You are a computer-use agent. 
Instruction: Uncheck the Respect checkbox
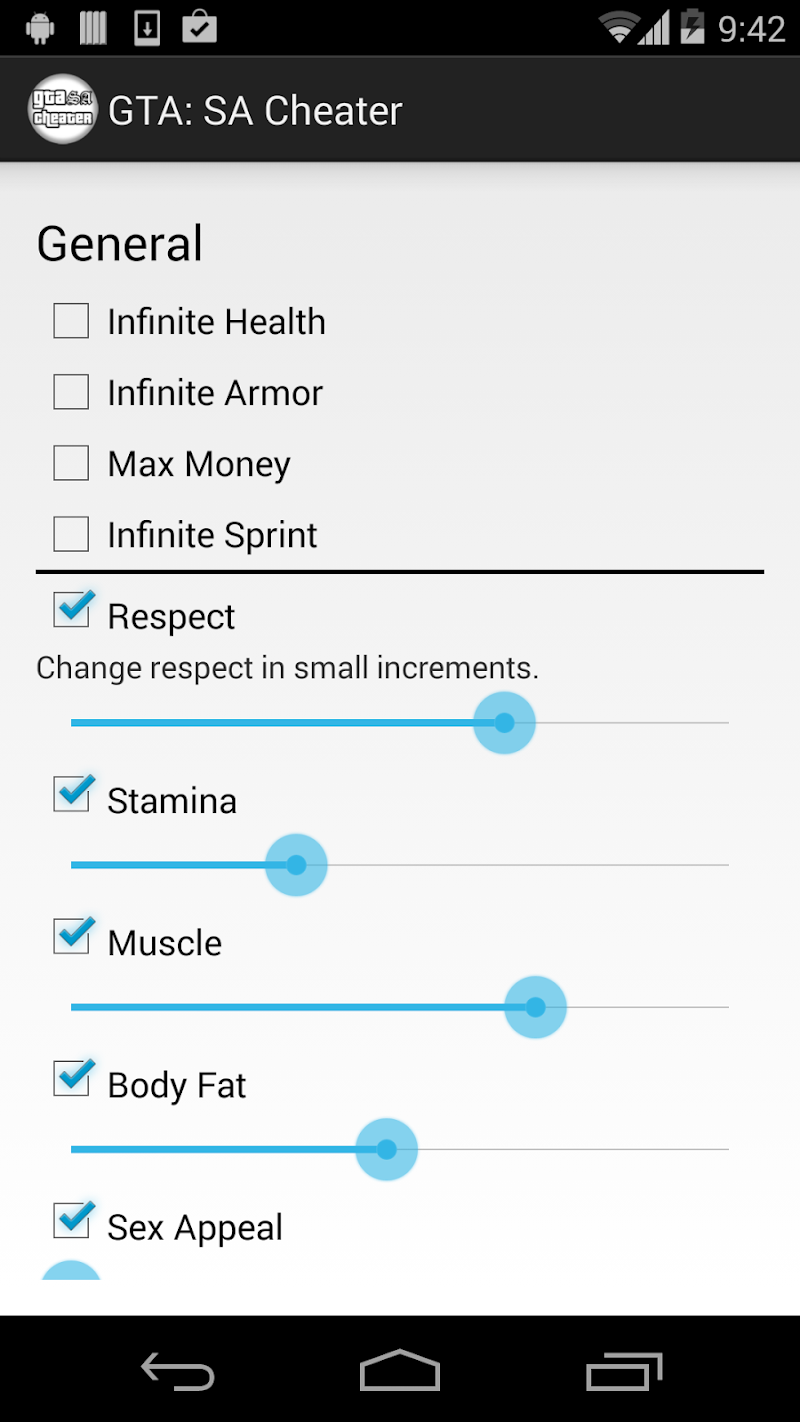click(x=72, y=611)
